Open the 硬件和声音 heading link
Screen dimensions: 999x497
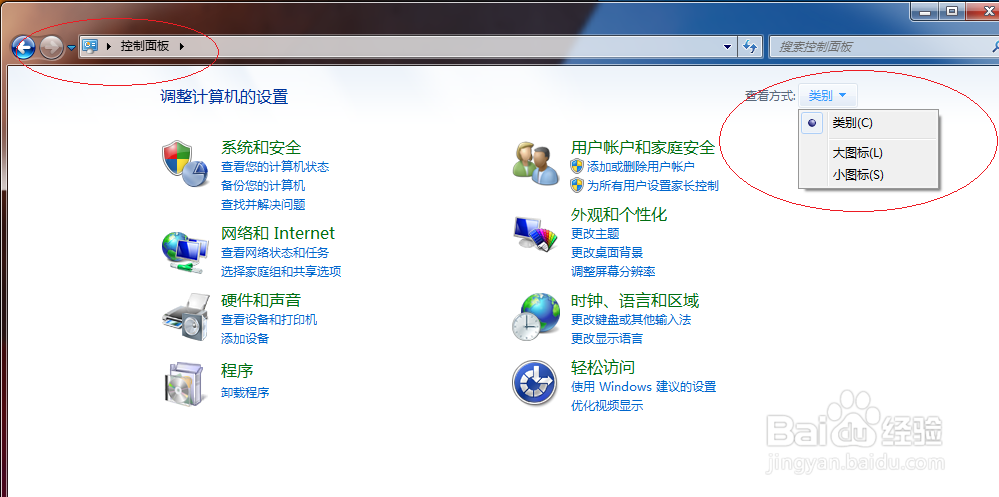(261, 300)
